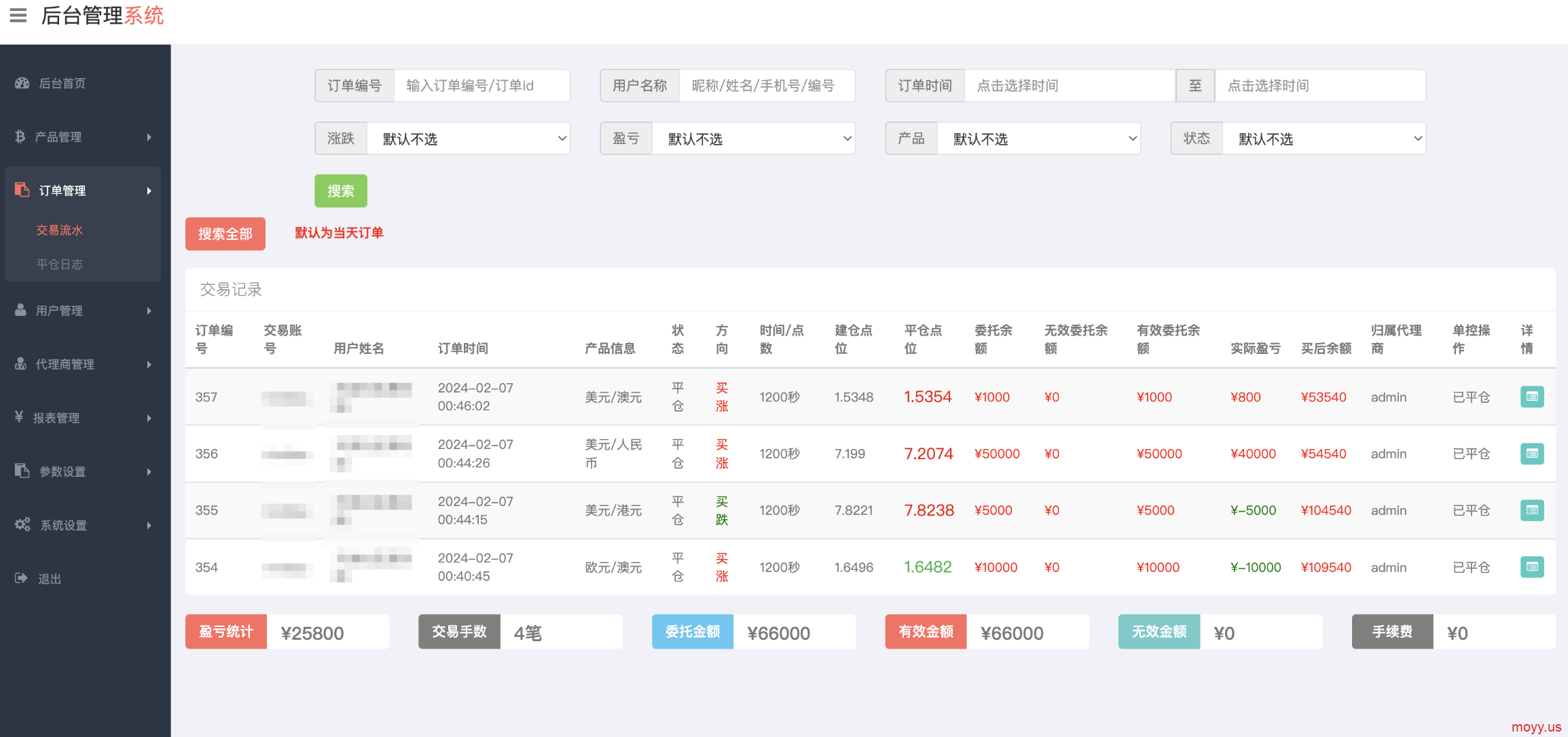Click the 订单编号 input field
This screenshot has width=1568, height=737.
481,86
